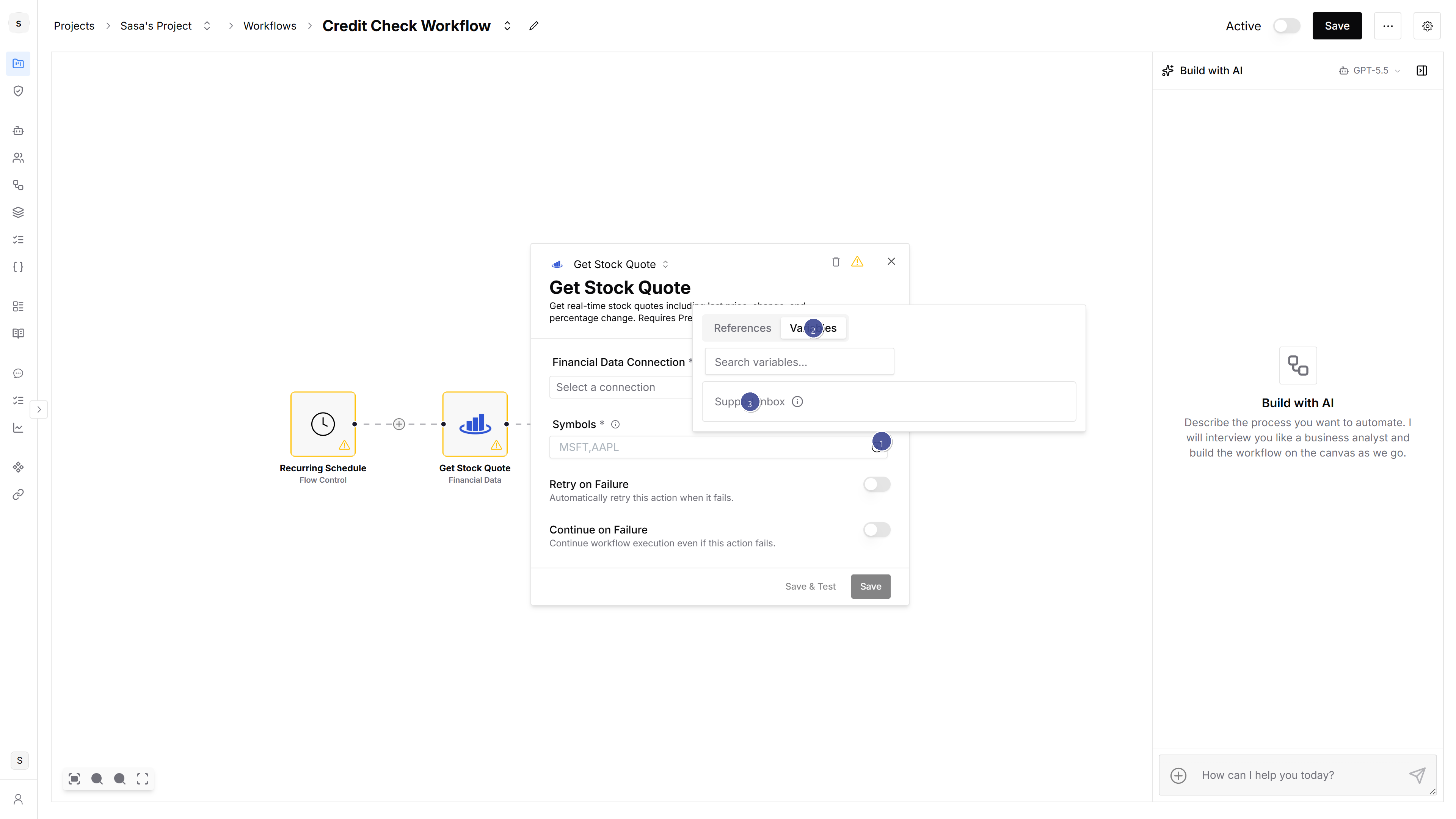Open the projects folder icon in sidebar
Image resolution: width=1456 pixels, height=819 pixels.
[x=18, y=64]
